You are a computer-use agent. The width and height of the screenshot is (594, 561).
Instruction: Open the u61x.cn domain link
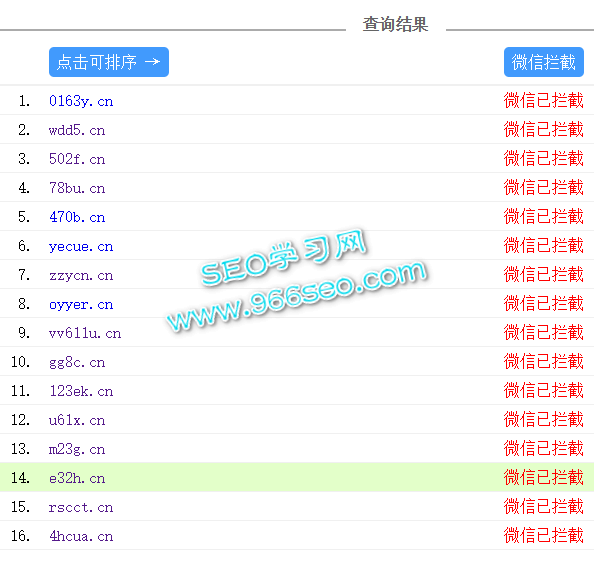pyautogui.click(x=77, y=420)
